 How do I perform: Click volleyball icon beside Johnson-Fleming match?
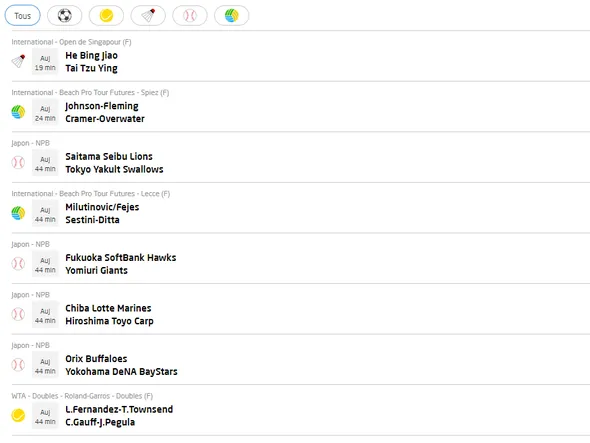click(18, 112)
